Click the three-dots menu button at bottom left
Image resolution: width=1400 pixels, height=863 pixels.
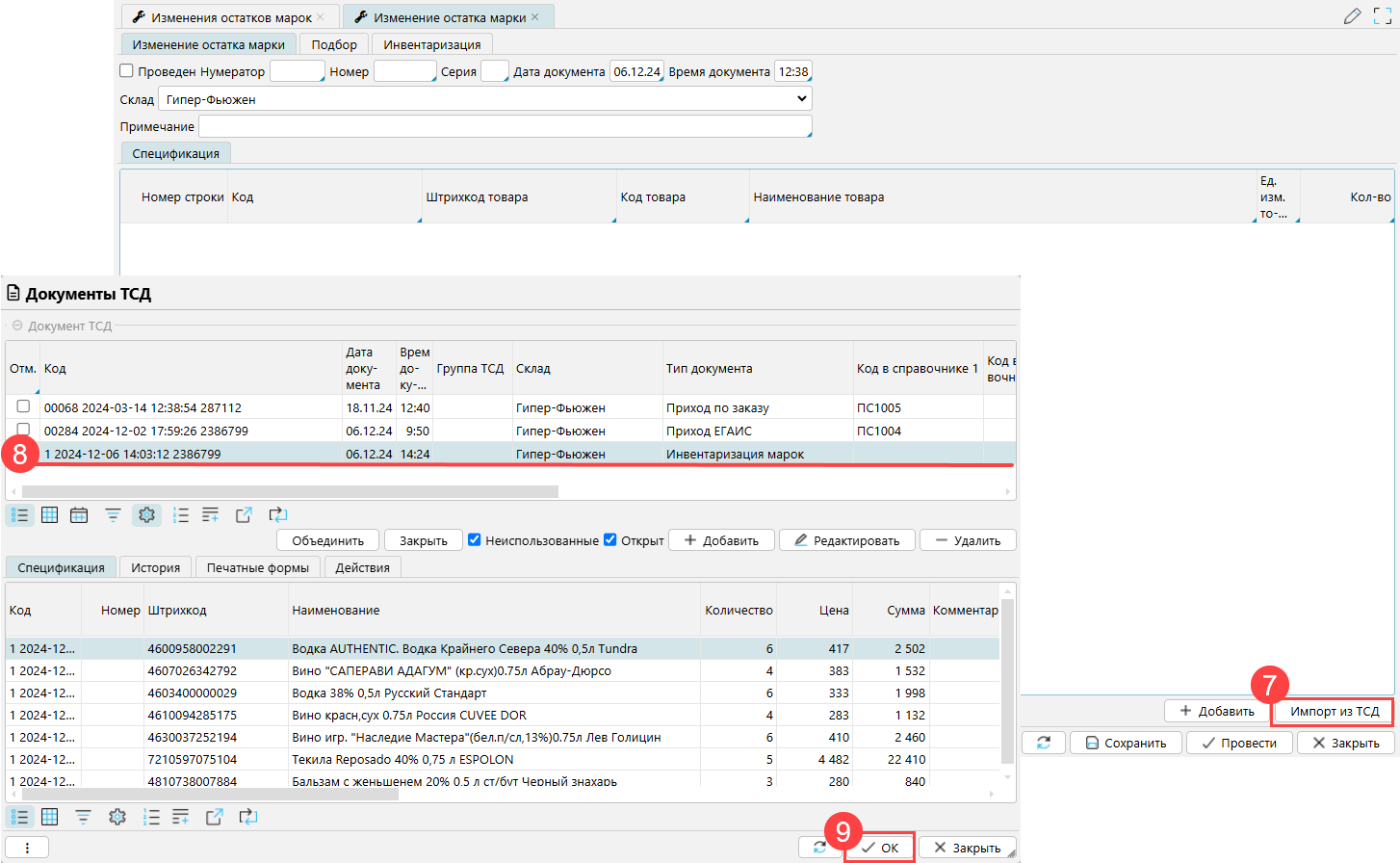point(28,848)
